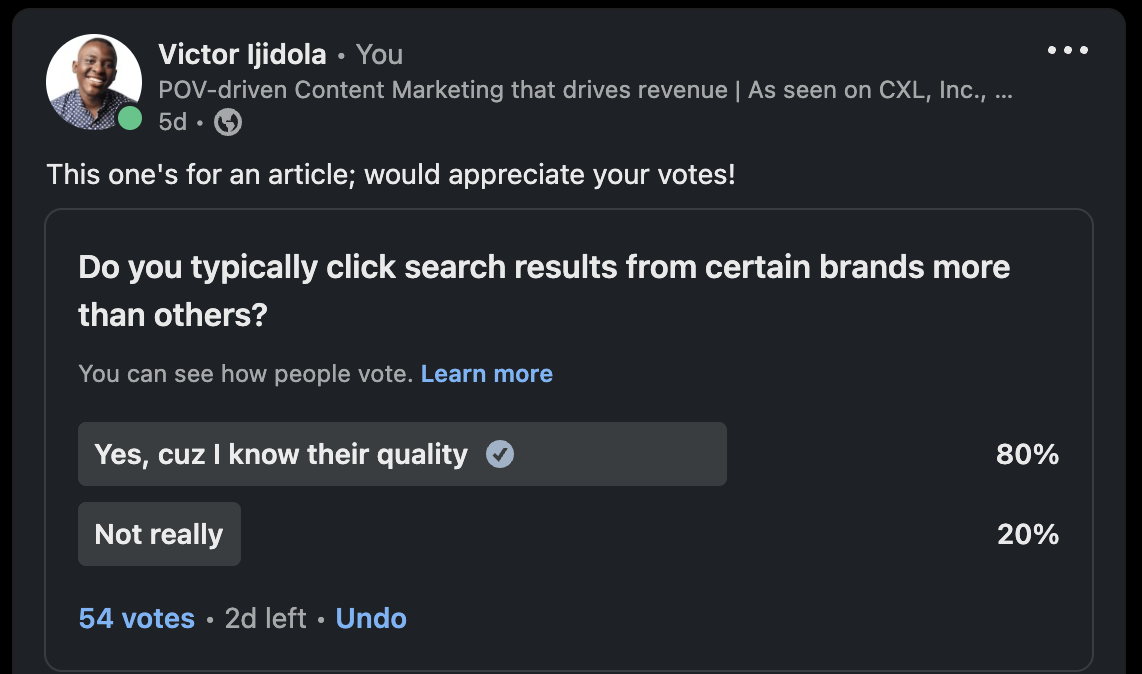Click the post caption asking for votes

click(391, 174)
